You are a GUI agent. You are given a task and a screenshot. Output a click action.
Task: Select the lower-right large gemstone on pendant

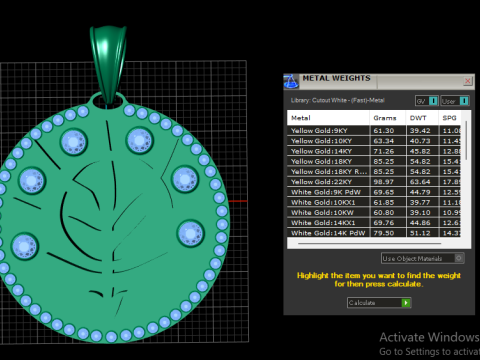point(190,233)
